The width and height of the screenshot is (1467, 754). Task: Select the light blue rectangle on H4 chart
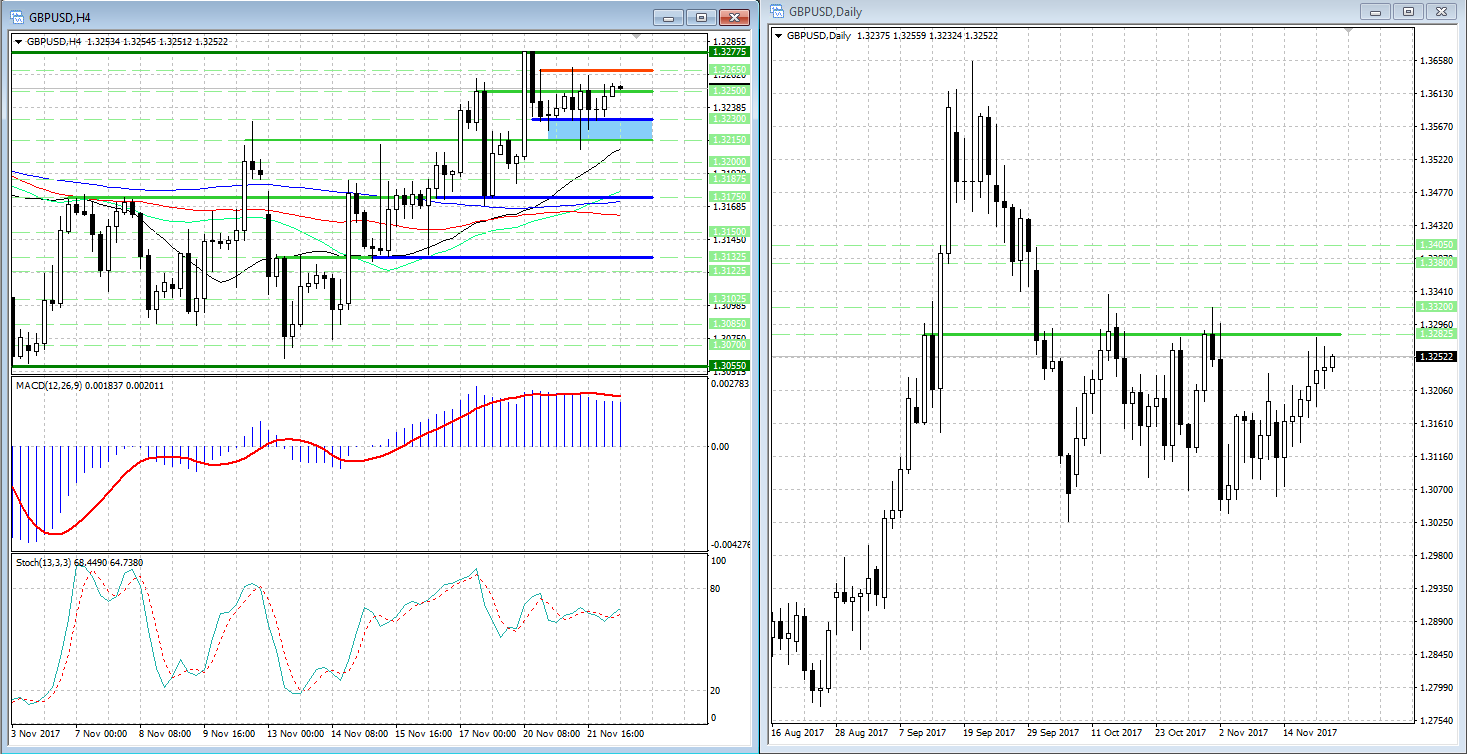coord(600,129)
